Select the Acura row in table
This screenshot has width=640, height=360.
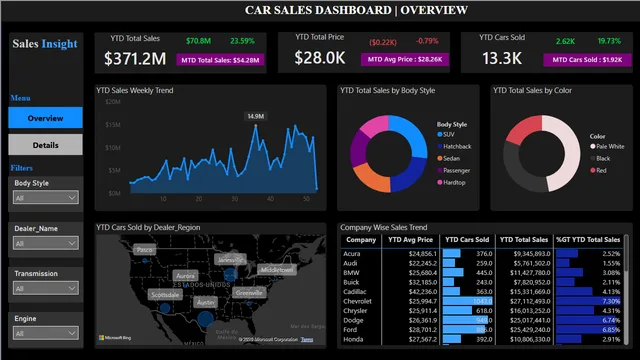(x=482, y=253)
